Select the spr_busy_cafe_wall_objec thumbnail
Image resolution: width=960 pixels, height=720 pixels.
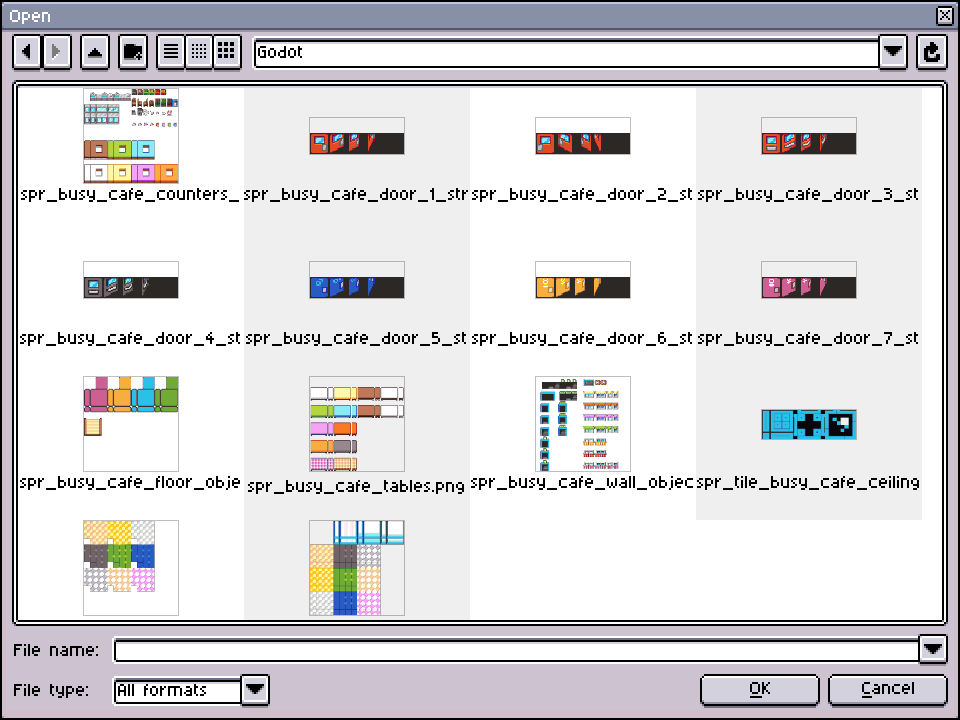(583, 424)
